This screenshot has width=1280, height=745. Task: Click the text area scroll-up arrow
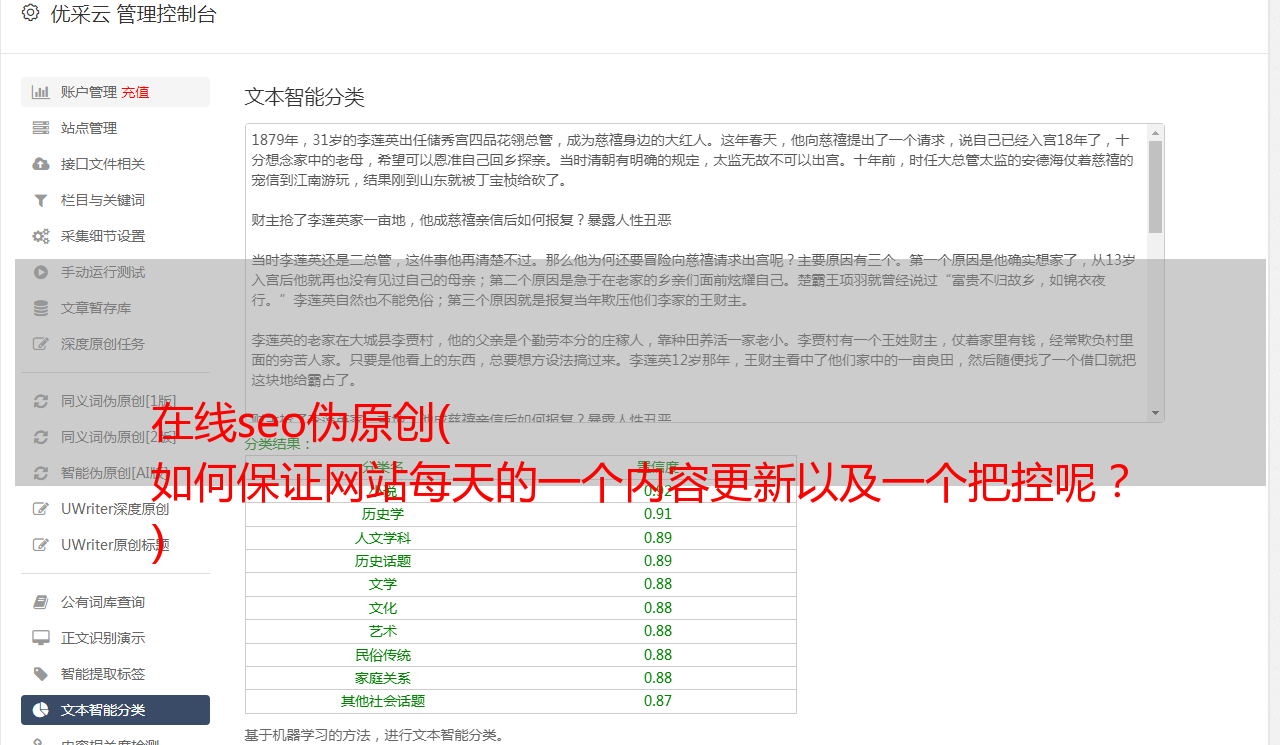[x=1156, y=132]
